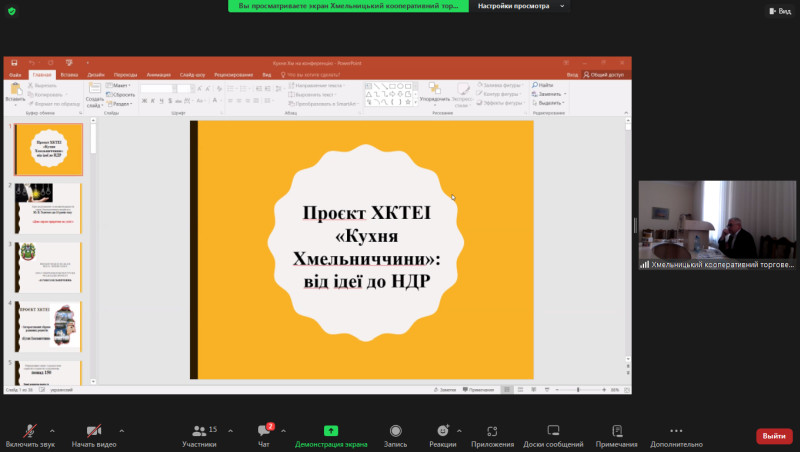800x452 pixels.
Task: Open the Дизайн ribbon tab
Action: pyautogui.click(x=96, y=74)
